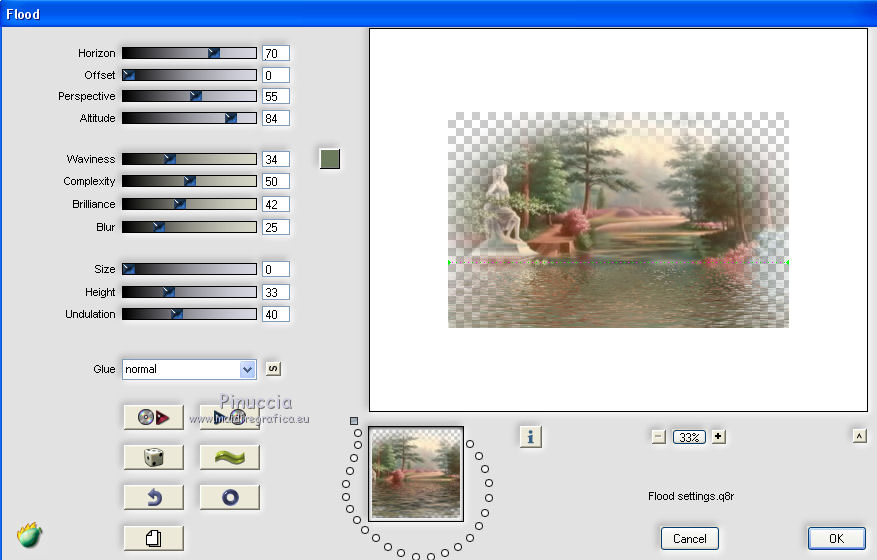
Task: Click the OK button
Action: [x=836, y=538]
